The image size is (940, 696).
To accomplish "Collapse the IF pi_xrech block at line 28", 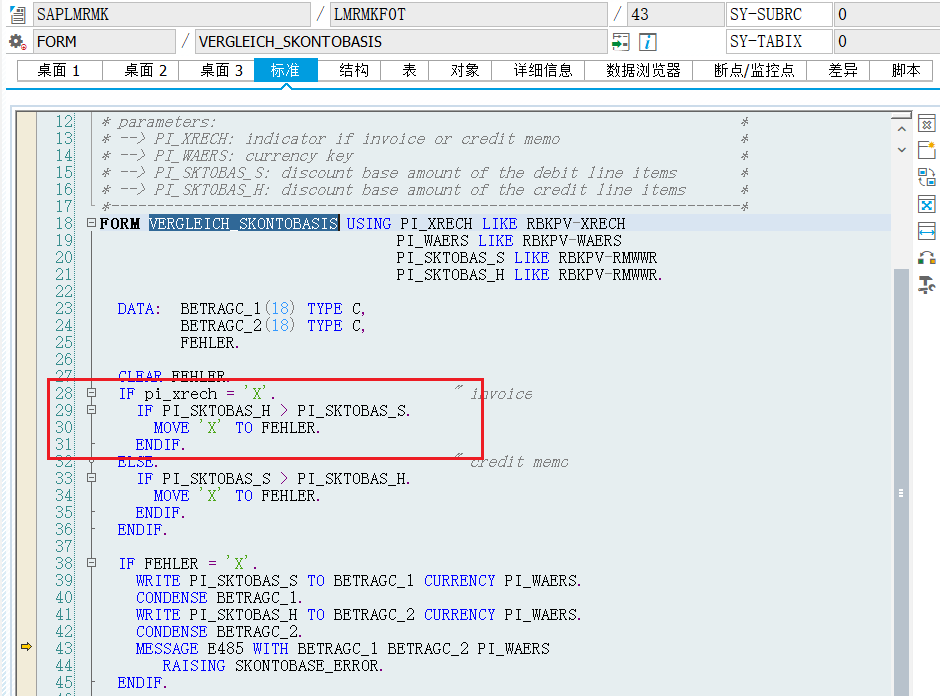I will [x=91, y=393].
